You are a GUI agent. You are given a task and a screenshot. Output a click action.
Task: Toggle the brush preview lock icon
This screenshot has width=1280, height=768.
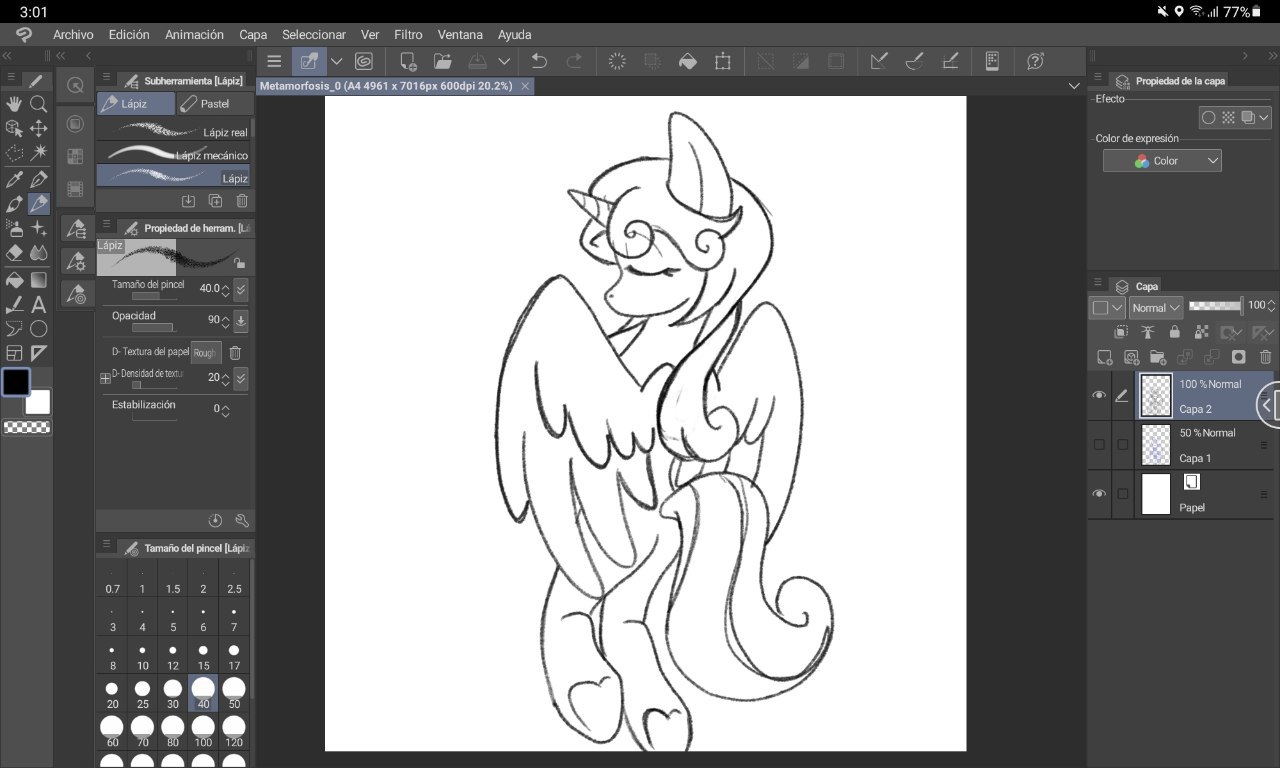tap(239, 263)
